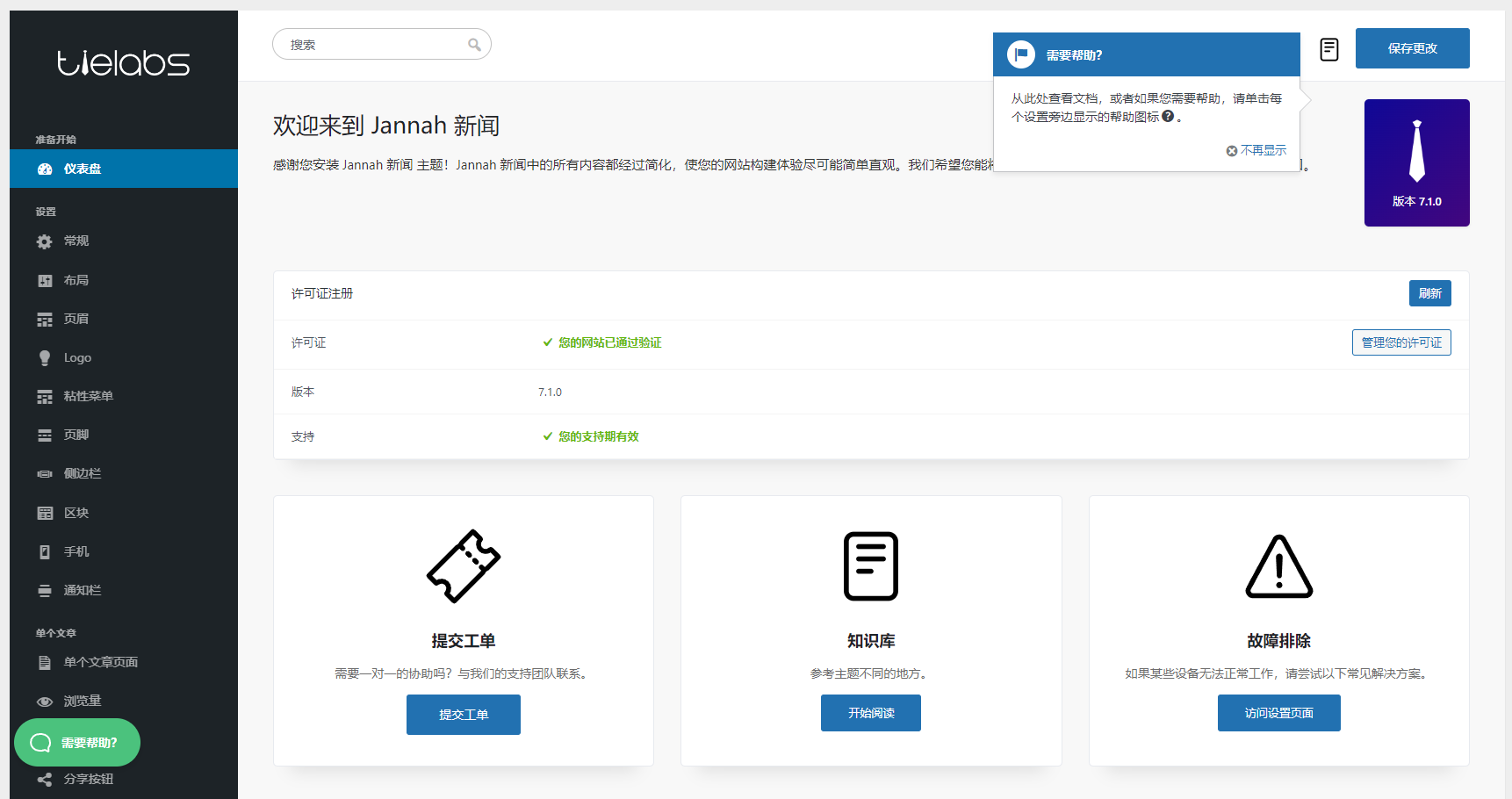This screenshot has width=1512, height=799.
Task: Click the 故障排除 card title
Action: click(1279, 641)
